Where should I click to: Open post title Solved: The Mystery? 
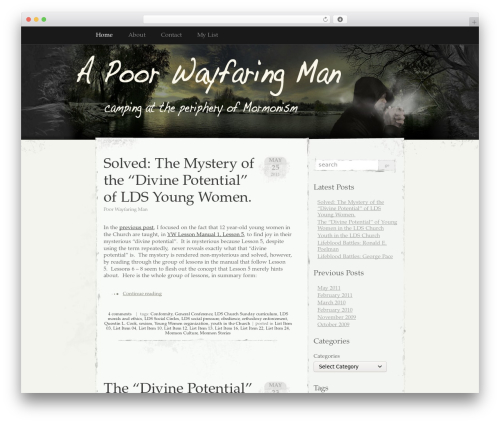click(178, 180)
